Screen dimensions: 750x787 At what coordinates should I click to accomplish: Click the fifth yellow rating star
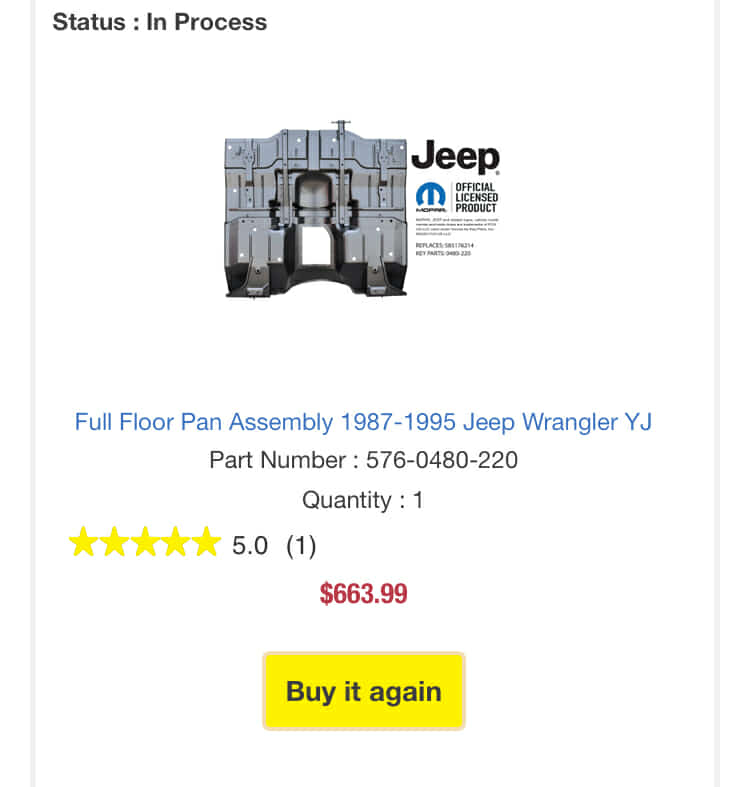(204, 543)
